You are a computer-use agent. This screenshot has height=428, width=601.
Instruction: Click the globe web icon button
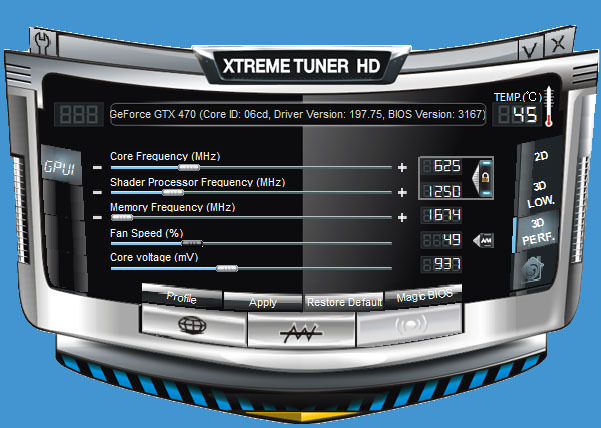[x=193, y=326]
